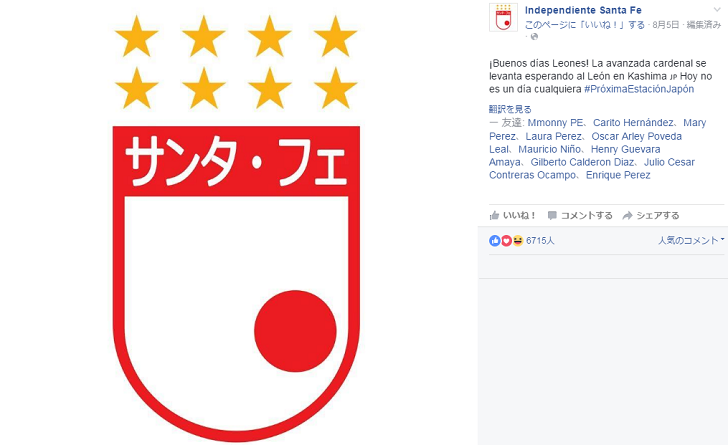This screenshot has height=445, width=728.
Task: Click the blue Like reaction icon
Action: click(x=494, y=241)
